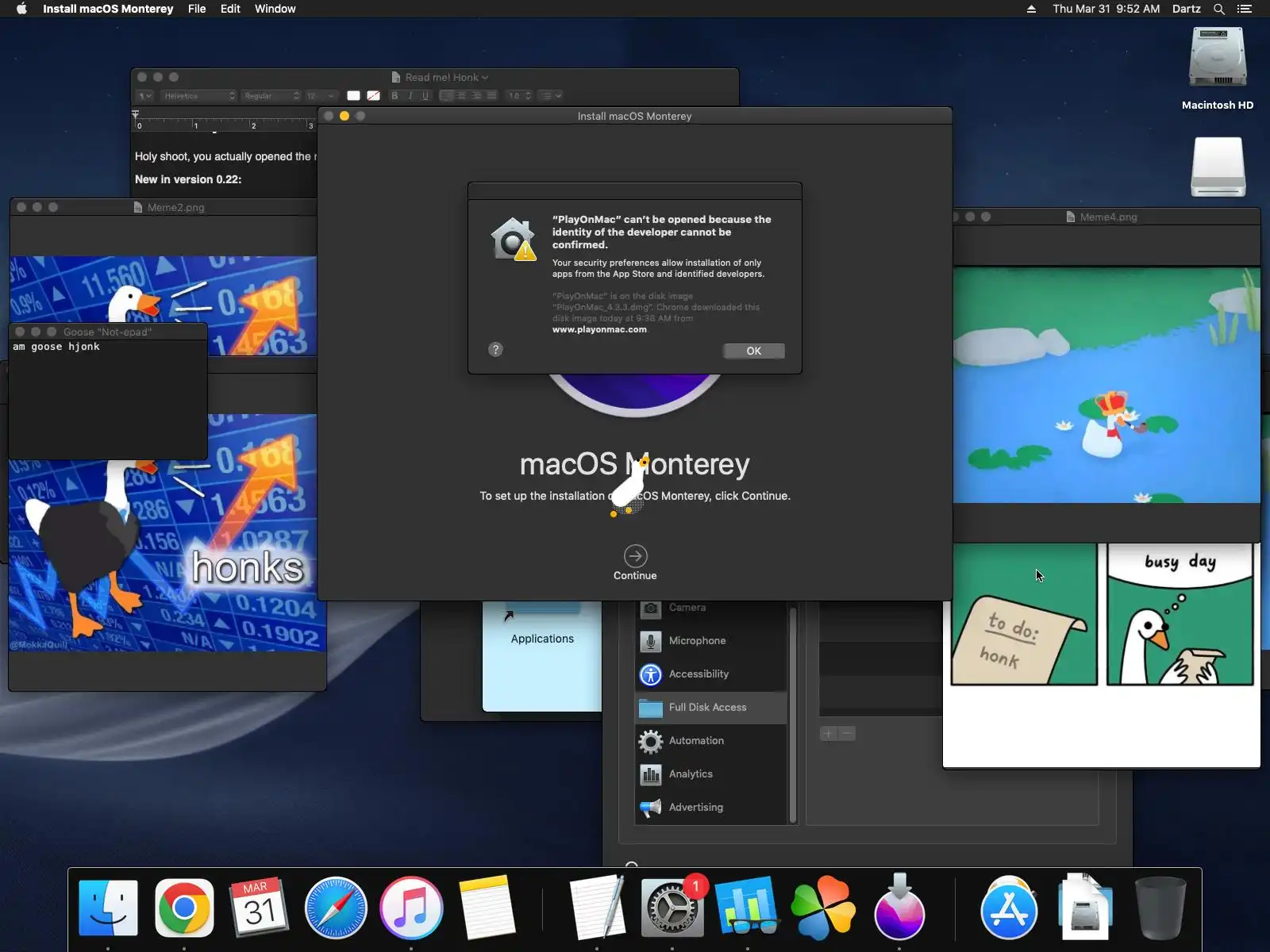1270x952 pixels.
Task: Select Full Disk Access in the privacy list
Action: [711, 707]
